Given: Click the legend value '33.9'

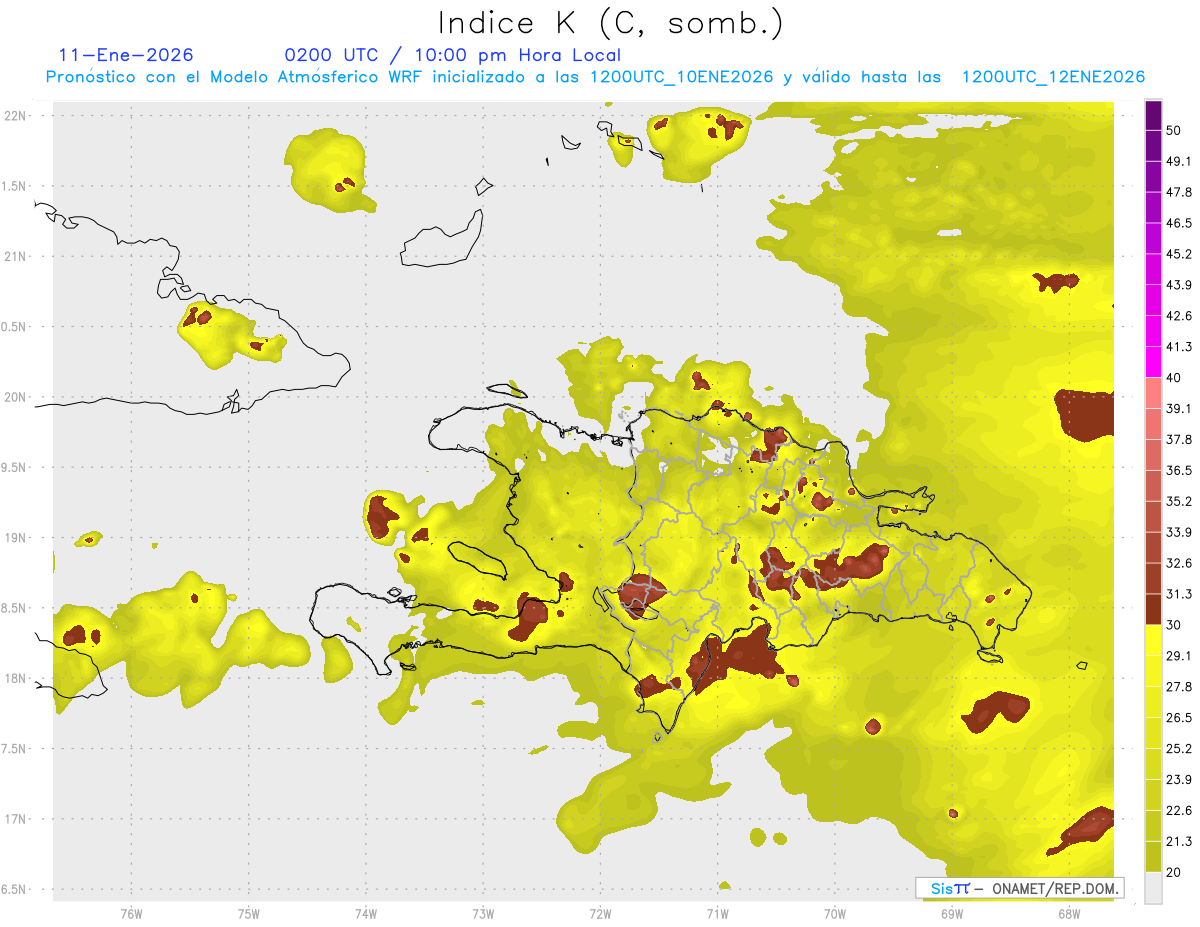Looking at the screenshot, I should point(1179,532).
